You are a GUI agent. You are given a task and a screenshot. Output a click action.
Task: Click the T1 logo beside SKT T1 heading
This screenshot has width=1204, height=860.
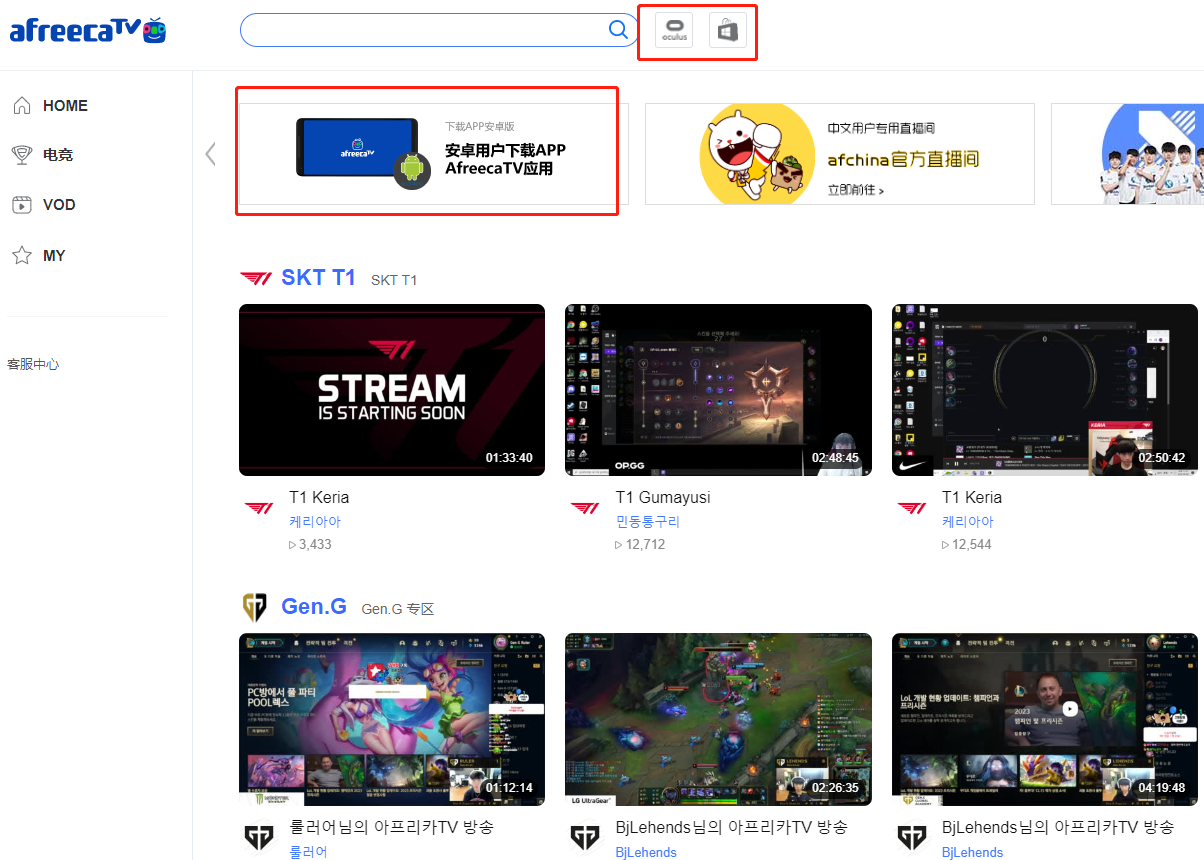click(x=256, y=278)
